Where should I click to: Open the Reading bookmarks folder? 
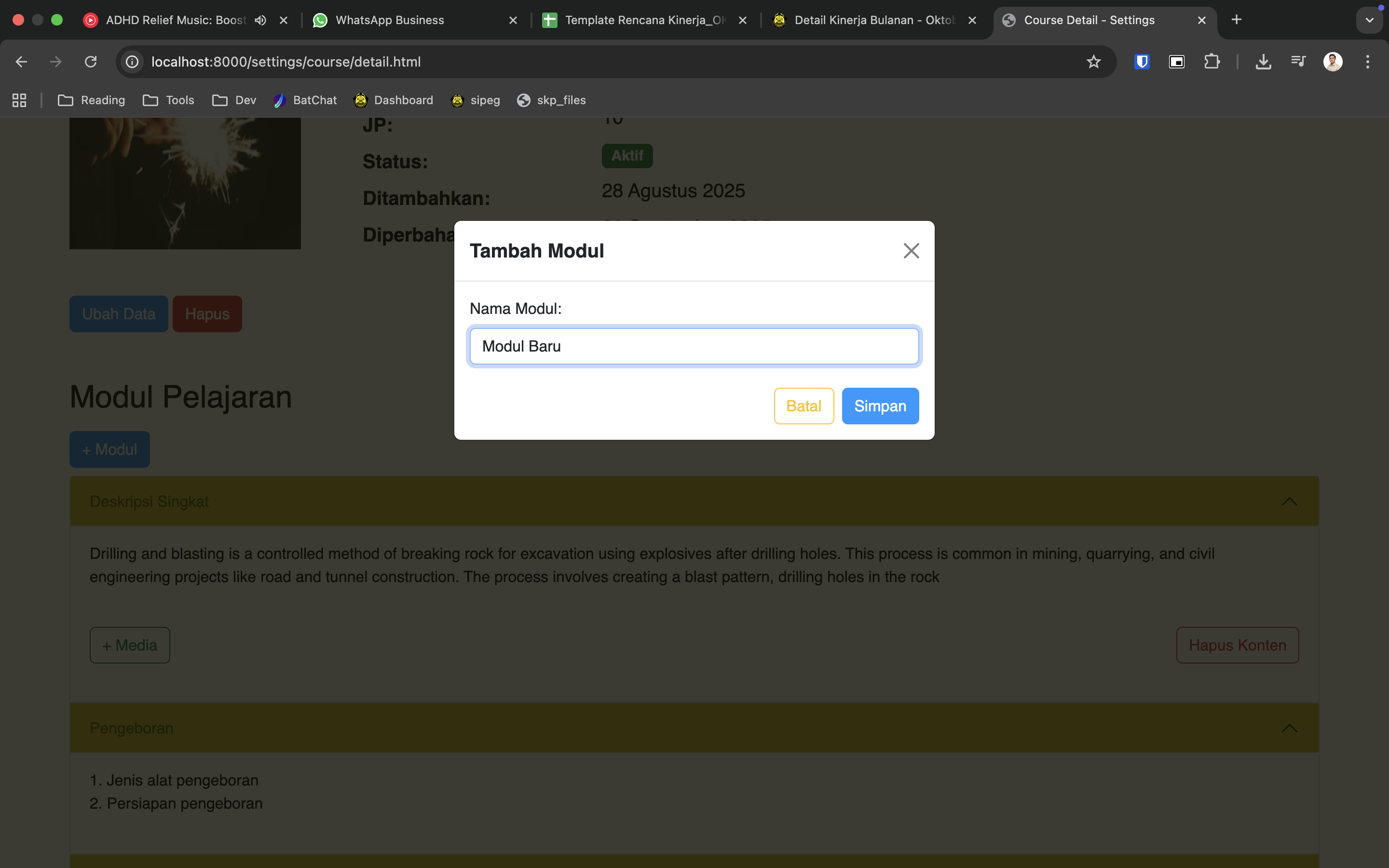pos(92,100)
